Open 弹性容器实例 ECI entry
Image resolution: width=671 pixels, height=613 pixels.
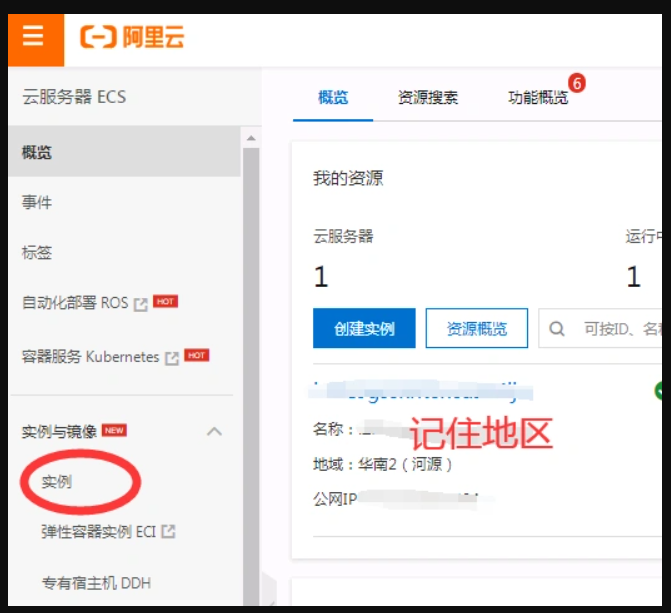point(98,532)
